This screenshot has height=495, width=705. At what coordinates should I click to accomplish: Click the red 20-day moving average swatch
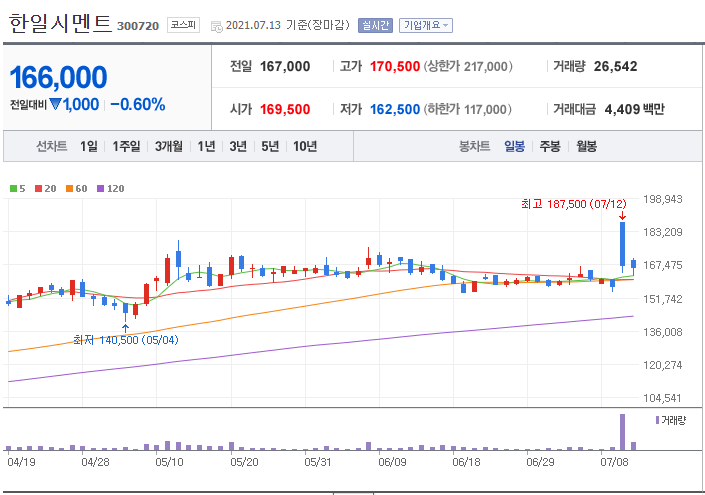coord(39,188)
